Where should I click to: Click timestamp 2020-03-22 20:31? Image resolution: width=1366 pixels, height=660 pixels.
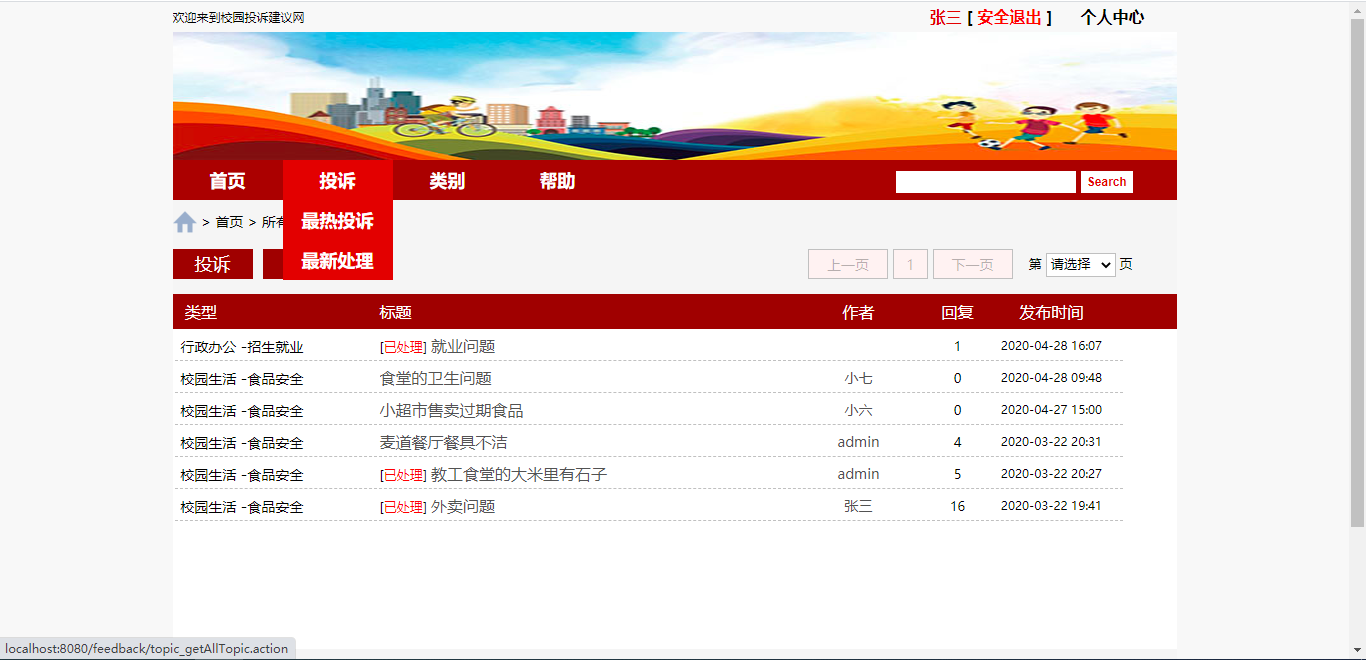click(1051, 442)
